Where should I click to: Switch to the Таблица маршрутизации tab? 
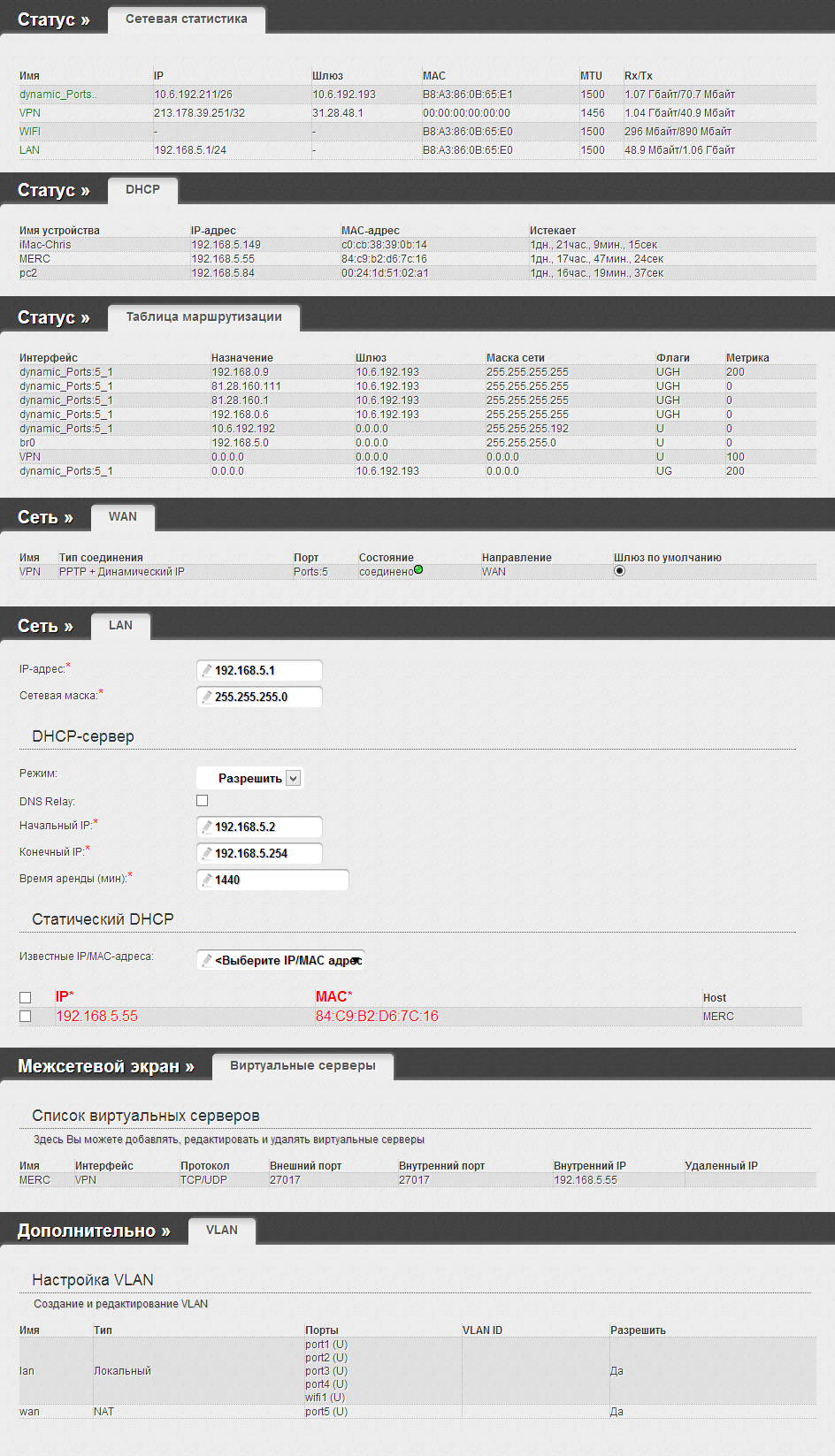click(x=203, y=316)
